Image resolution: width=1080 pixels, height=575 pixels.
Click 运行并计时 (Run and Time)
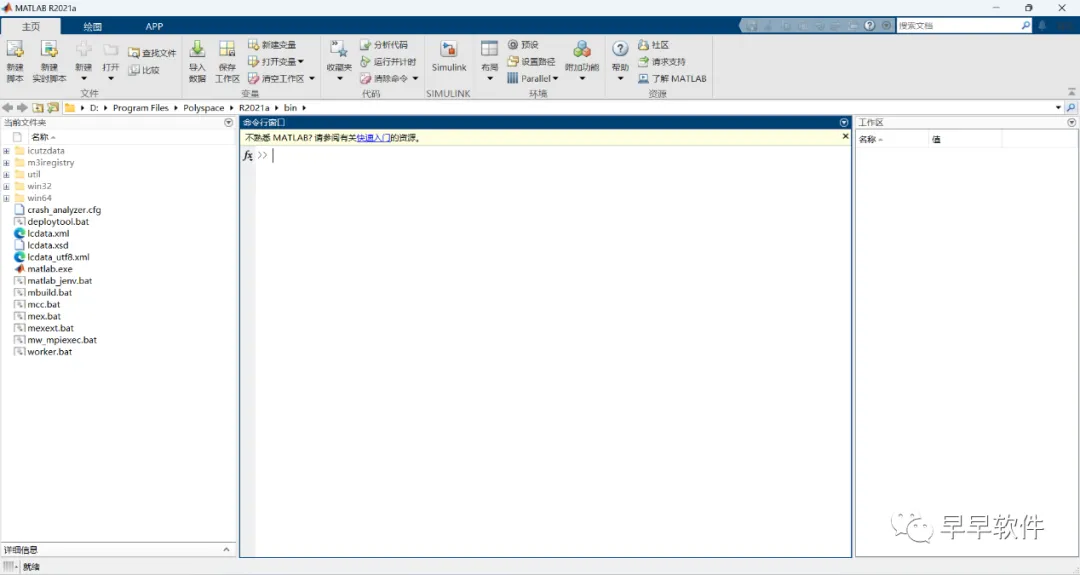(x=388, y=62)
